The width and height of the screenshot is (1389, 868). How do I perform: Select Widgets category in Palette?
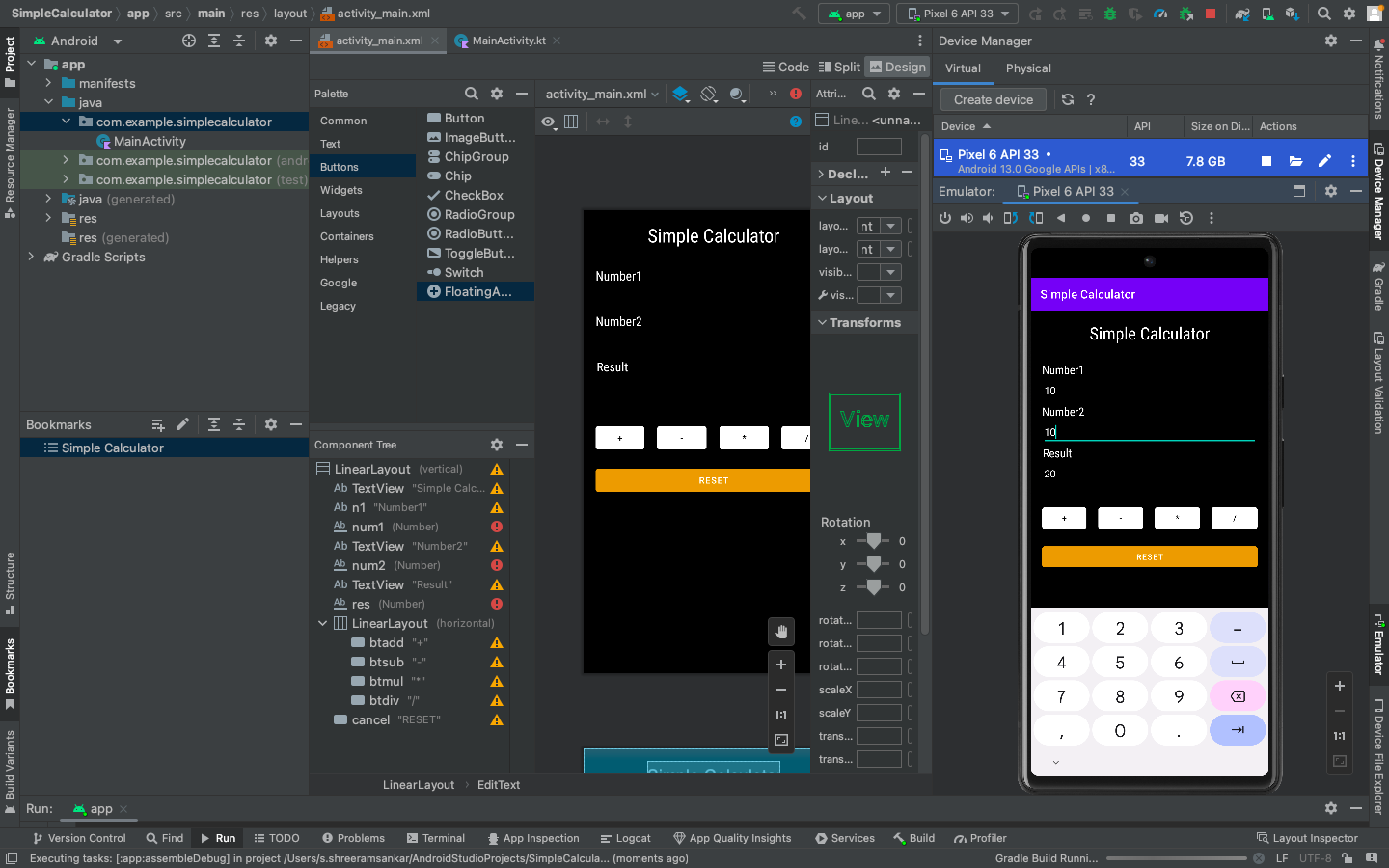click(340, 190)
